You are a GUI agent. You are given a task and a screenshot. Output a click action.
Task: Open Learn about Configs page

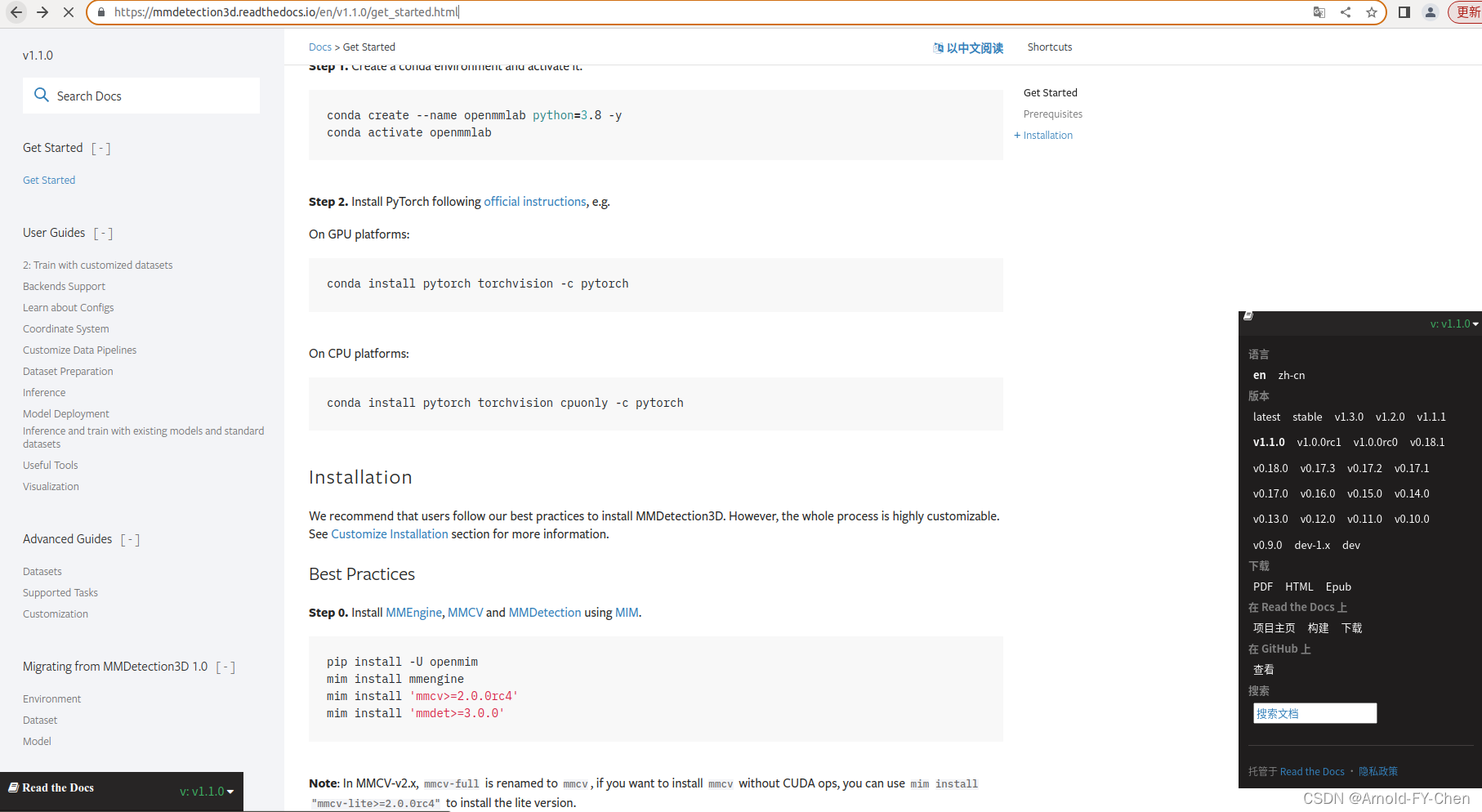pos(68,307)
